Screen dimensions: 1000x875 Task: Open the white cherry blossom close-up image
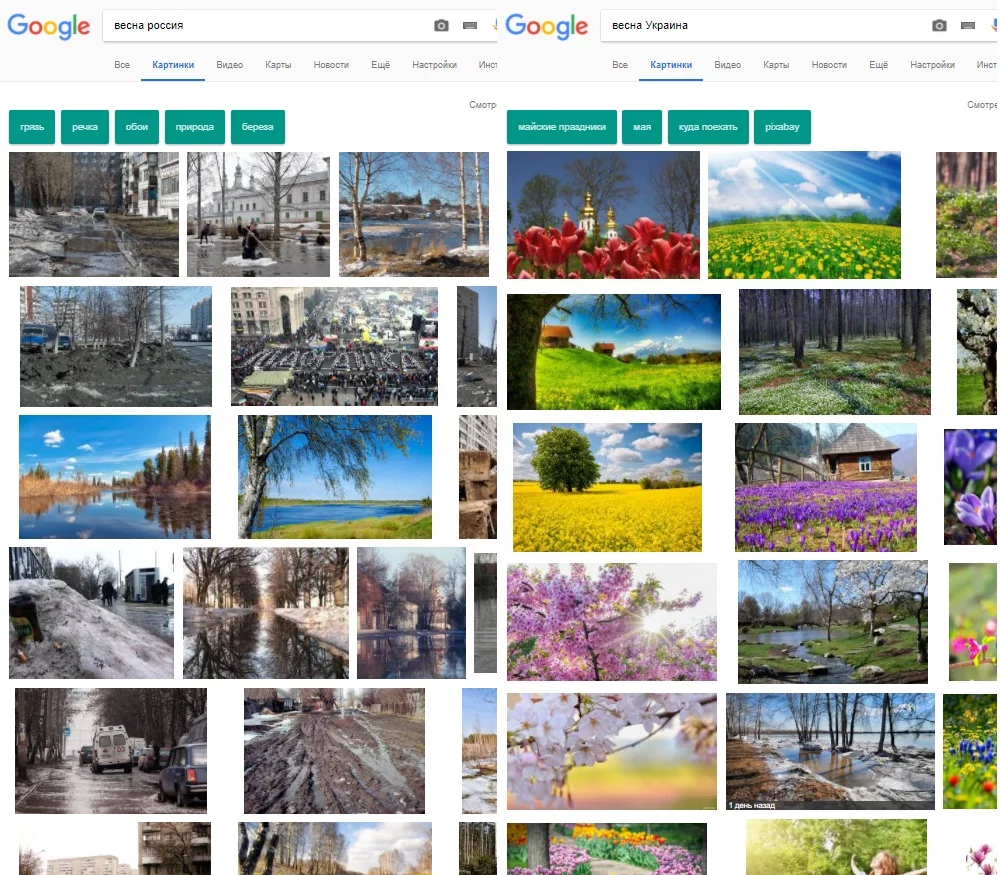[x=612, y=752]
